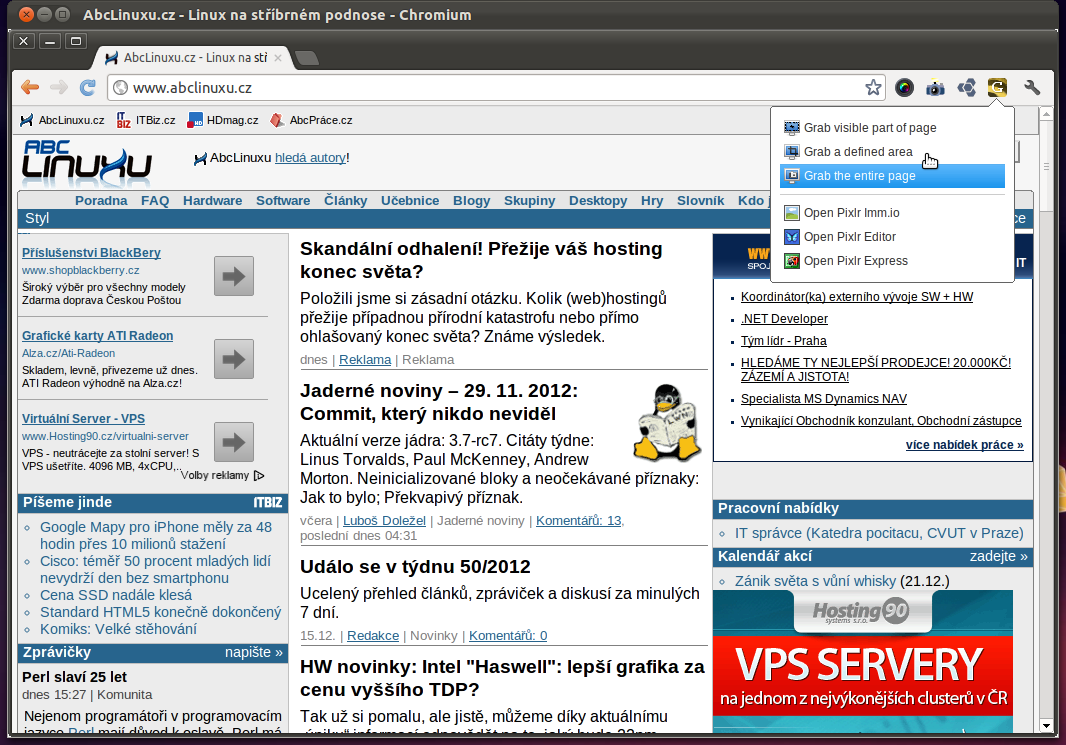Follow the 'hledá autory' link
Screen dimensions: 1066x745
310,158
